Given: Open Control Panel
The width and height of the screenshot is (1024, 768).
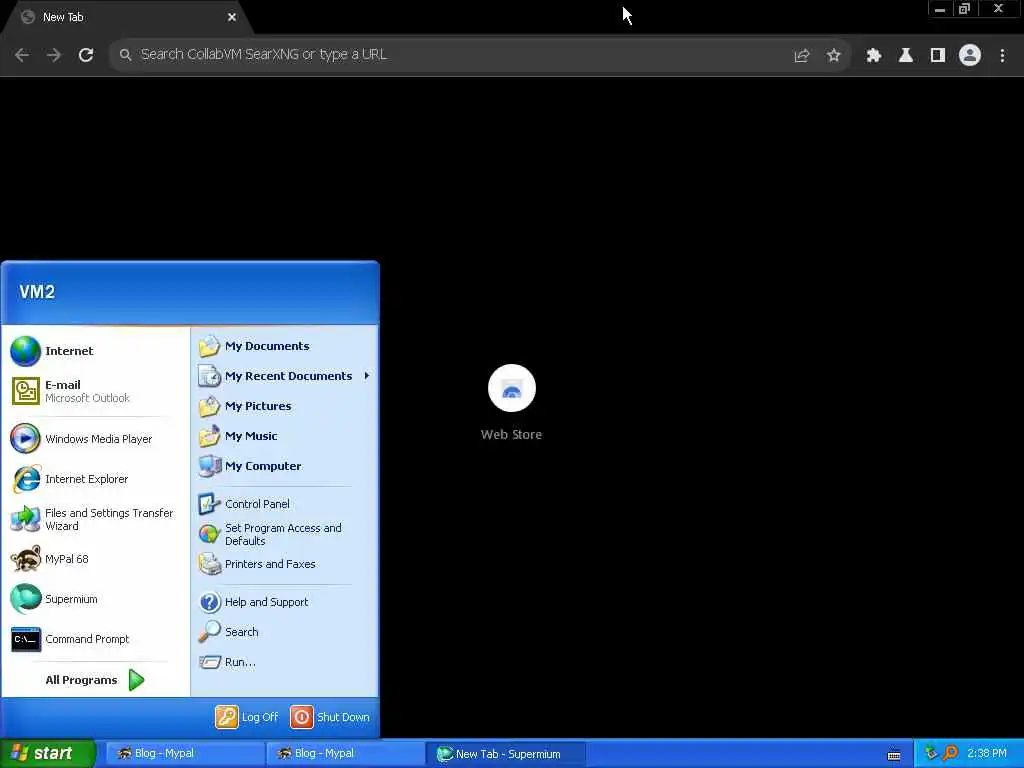Looking at the screenshot, I should [x=285, y=504].
